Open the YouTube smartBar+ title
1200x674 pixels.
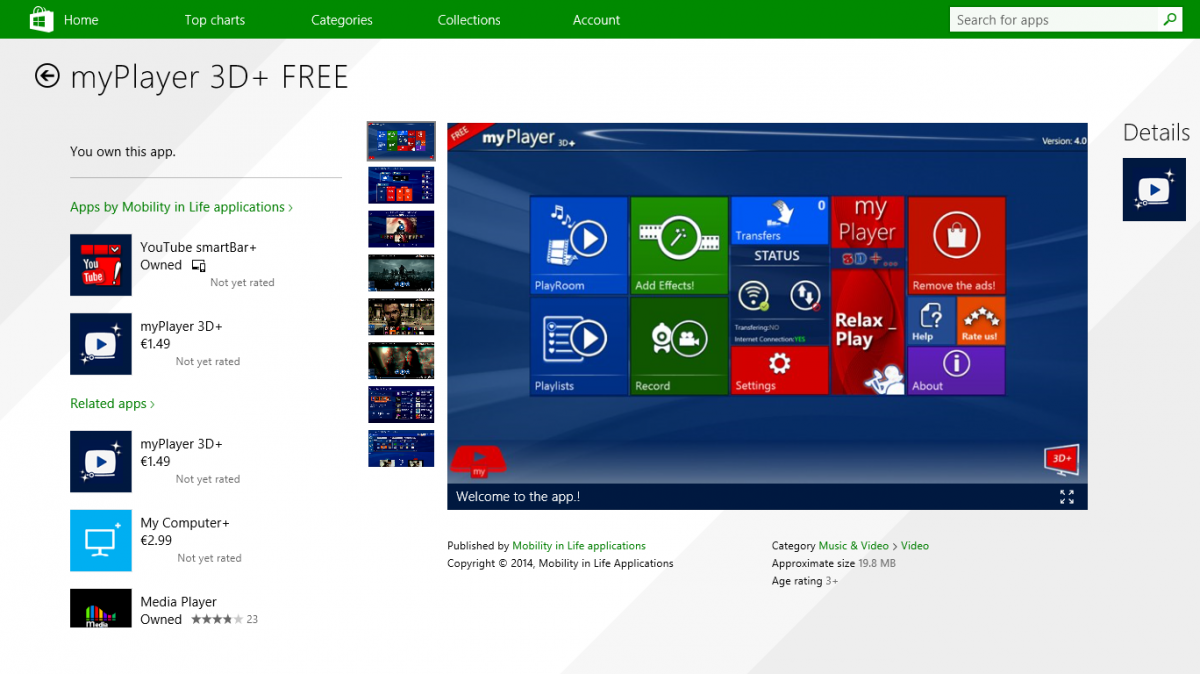tap(198, 247)
